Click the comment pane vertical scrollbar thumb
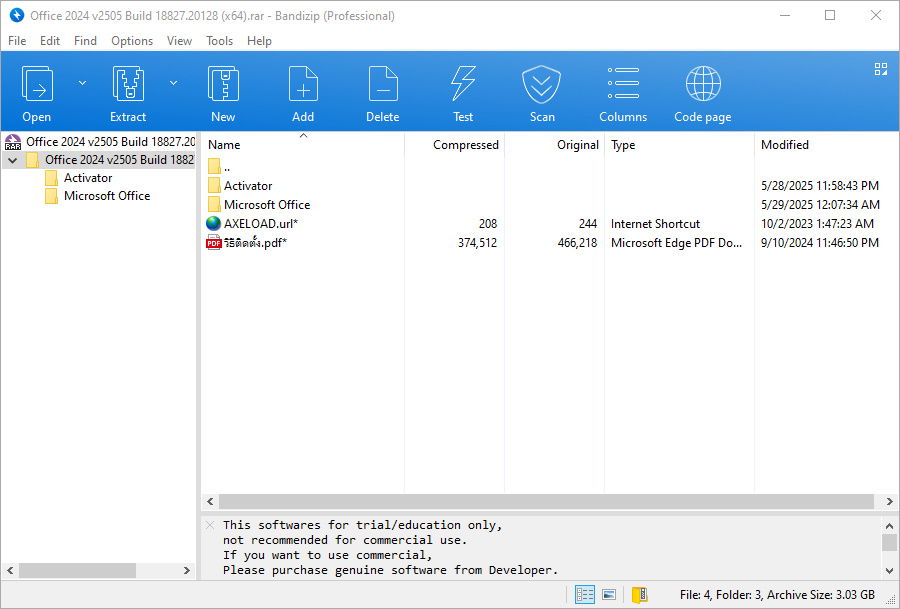Screen dimensions: 900x609 [890, 542]
